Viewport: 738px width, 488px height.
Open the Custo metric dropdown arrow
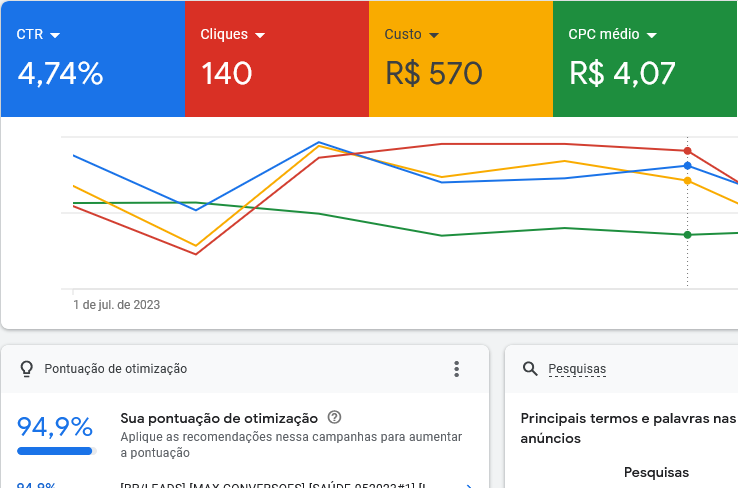[x=434, y=35]
